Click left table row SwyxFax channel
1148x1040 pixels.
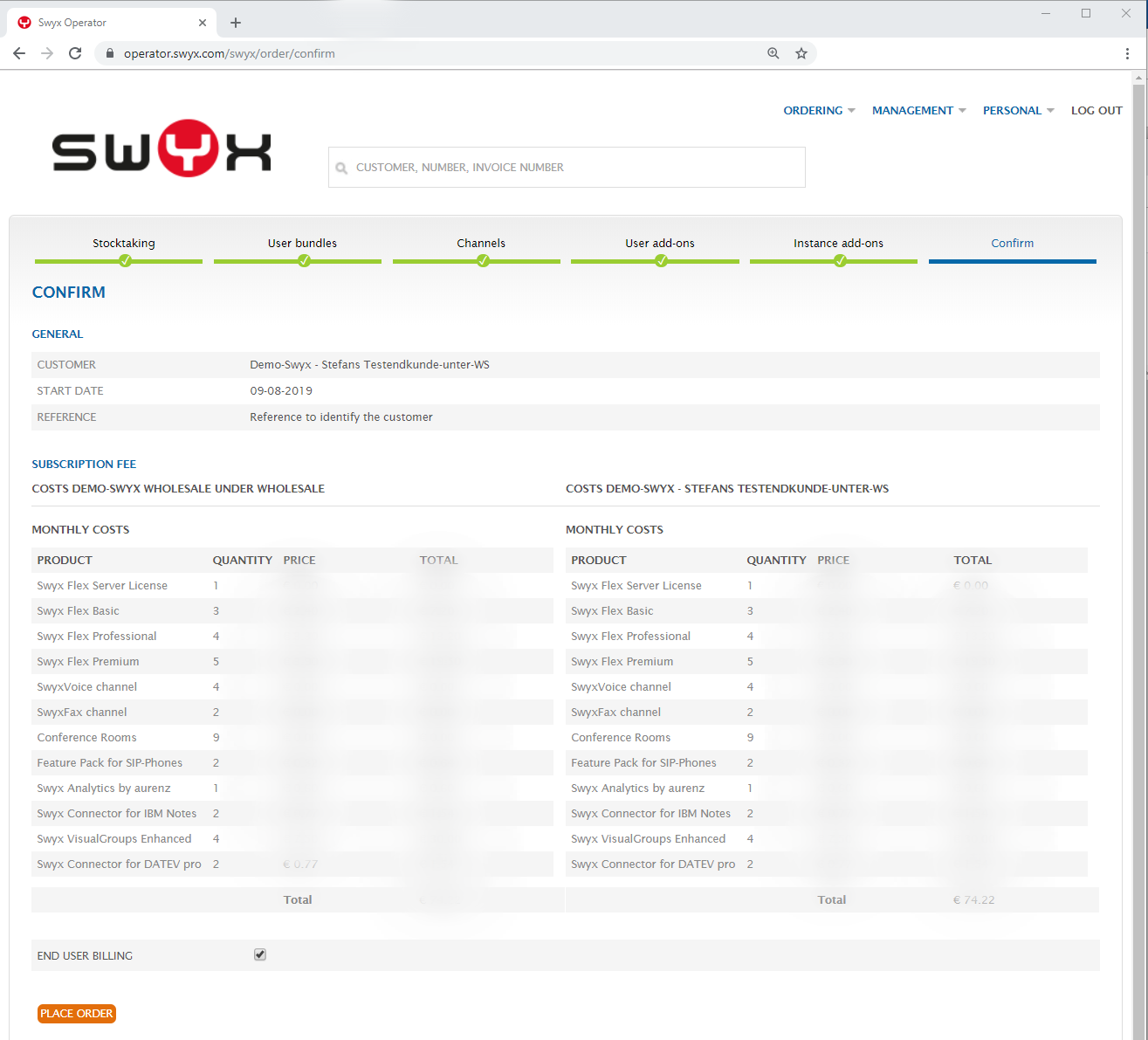(x=292, y=713)
